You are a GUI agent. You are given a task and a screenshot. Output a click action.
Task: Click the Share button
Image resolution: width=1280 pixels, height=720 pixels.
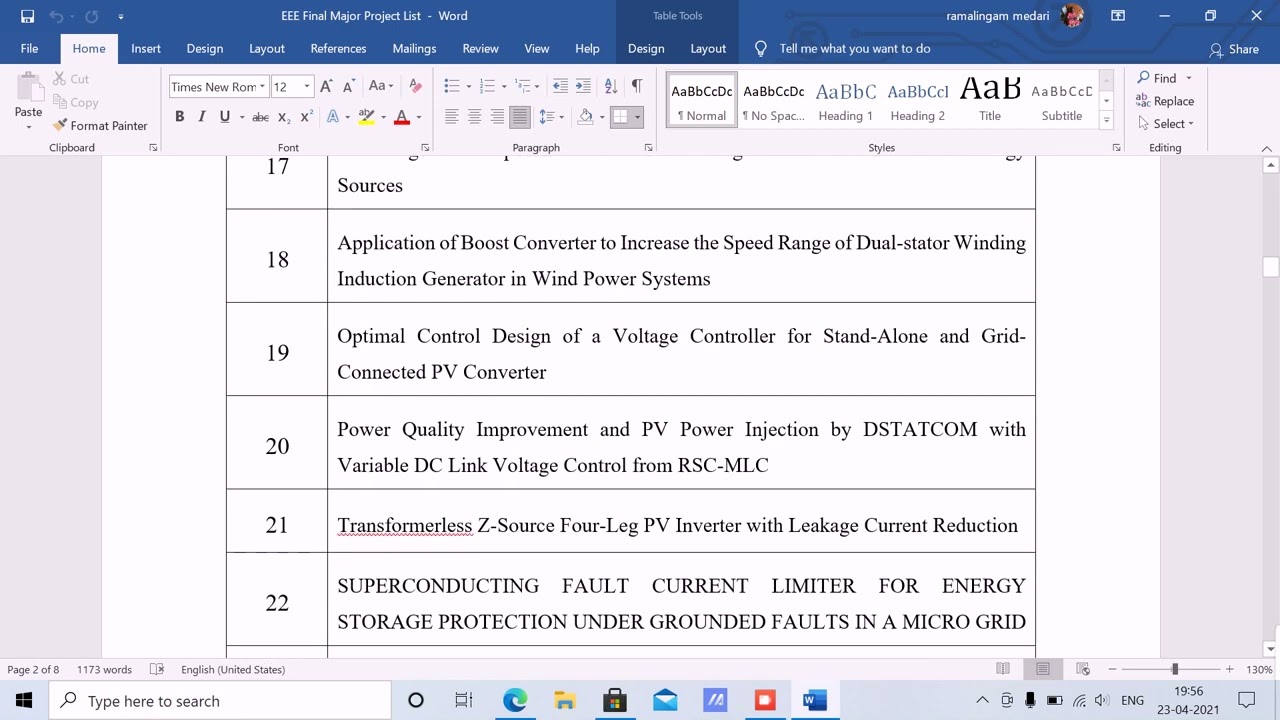(1234, 49)
